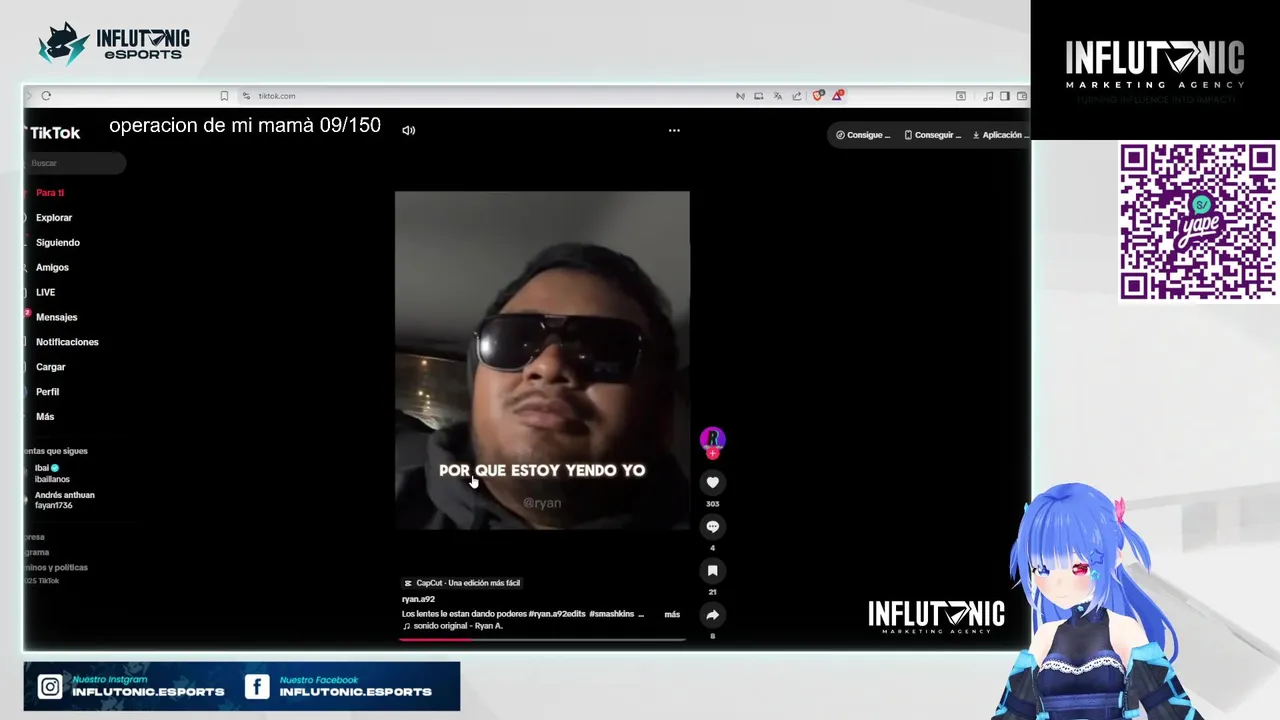
Task: Open Mensajes in sidebar
Action: tap(56, 317)
